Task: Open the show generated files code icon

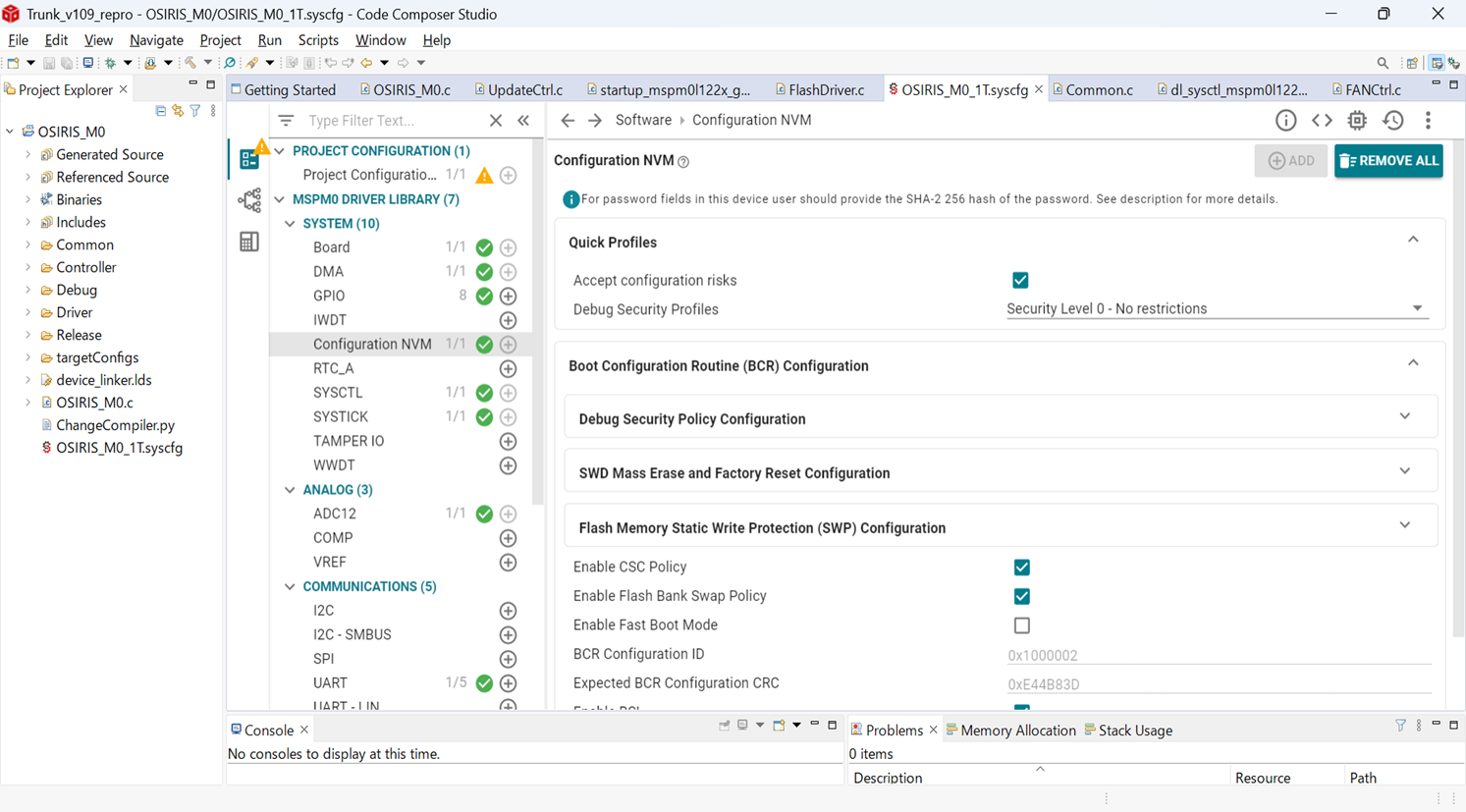Action: 1322,121
